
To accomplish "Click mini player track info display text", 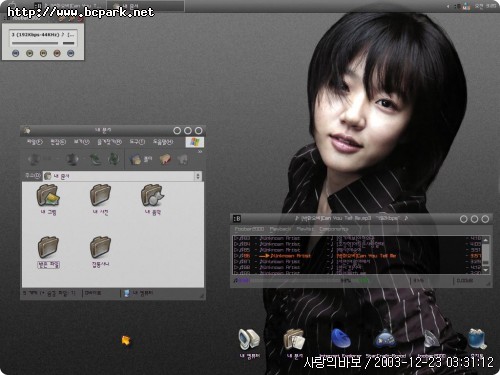I will coord(43,34).
